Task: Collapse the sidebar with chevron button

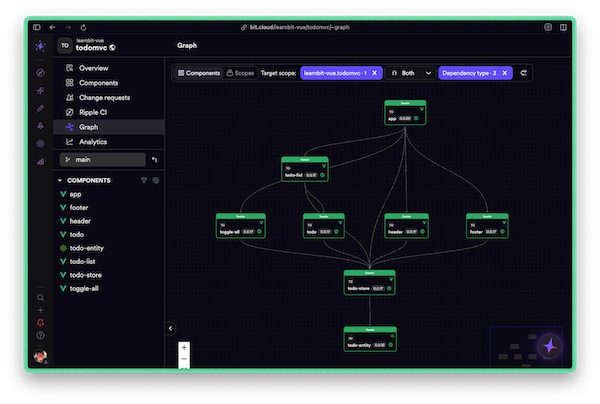Action: click(x=170, y=328)
